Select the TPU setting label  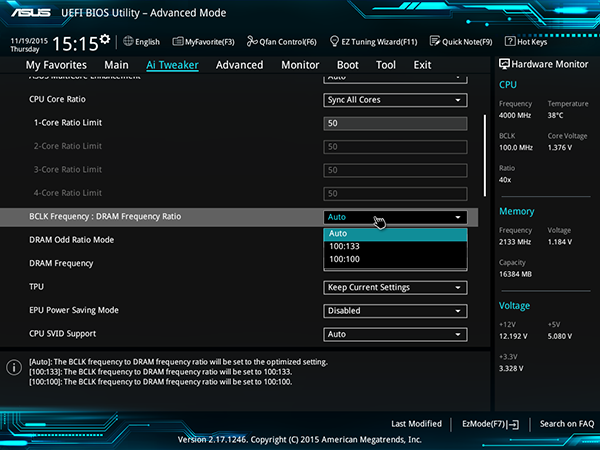(x=36, y=287)
